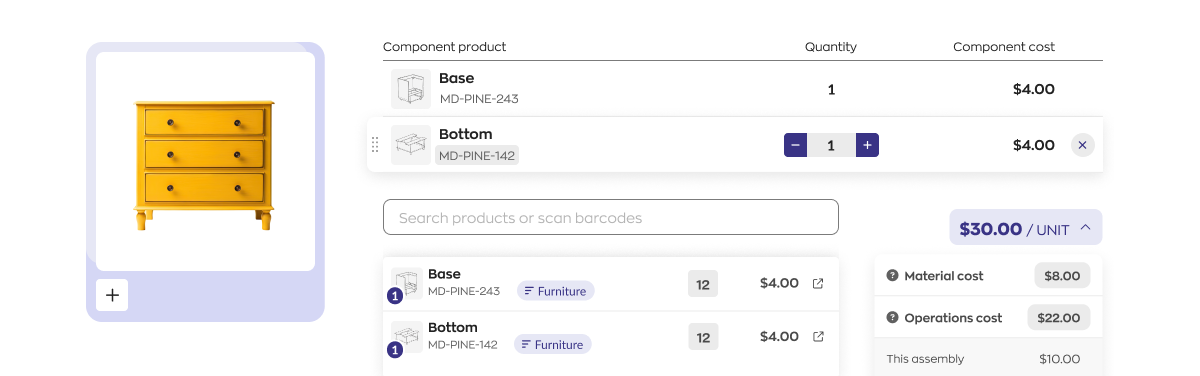This screenshot has height=376, width=1200.
Task: Select the Furniture tag on Base result
Action: tap(556, 291)
